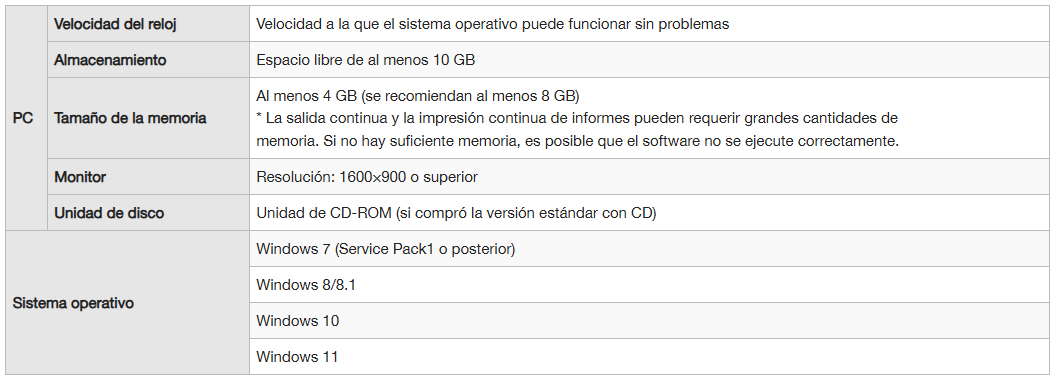Click the salida continua memory note line
The width and height of the screenshot is (1055, 381).
[x=577, y=118]
